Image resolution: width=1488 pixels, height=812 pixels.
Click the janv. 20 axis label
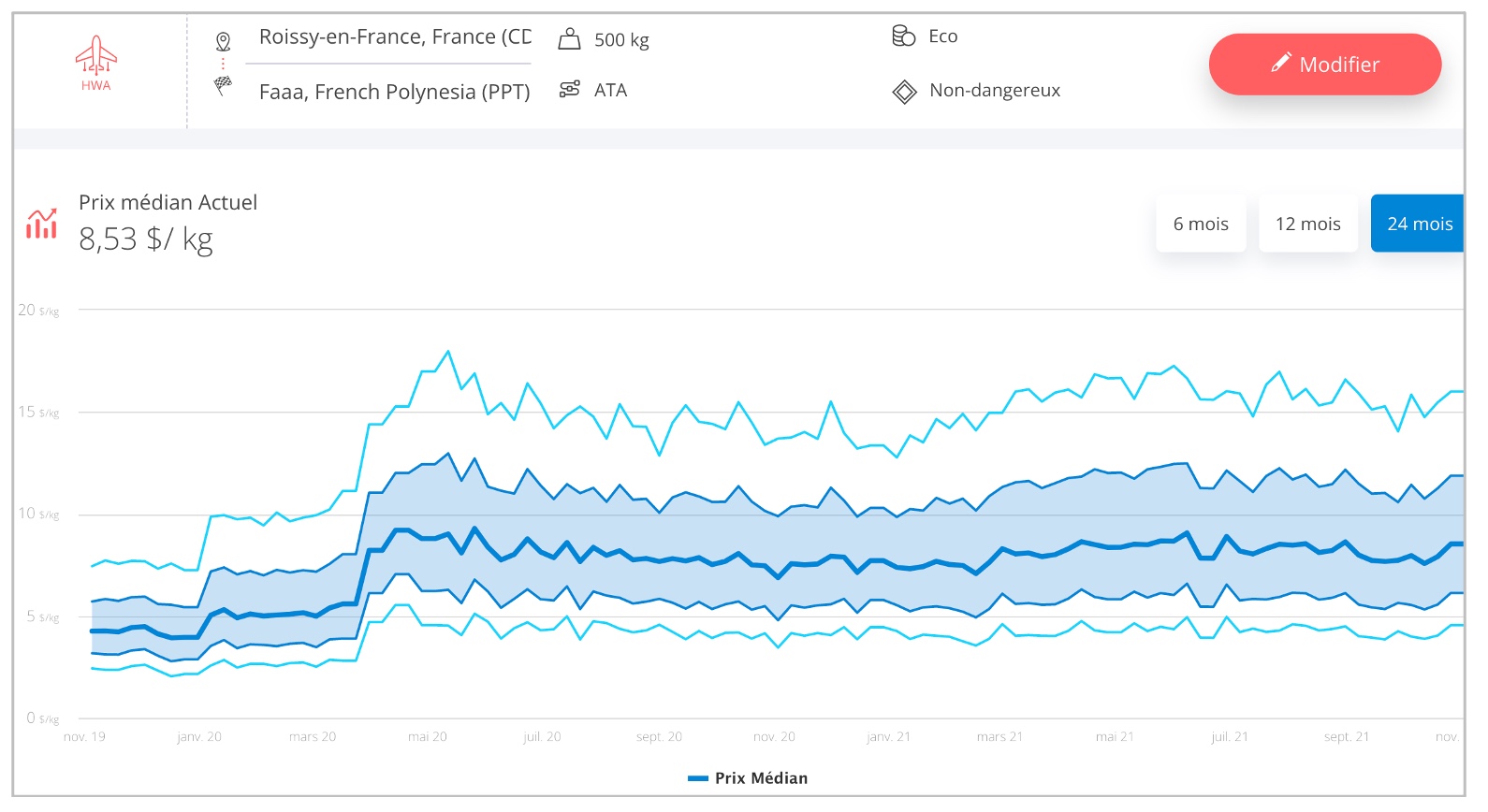coord(199,737)
